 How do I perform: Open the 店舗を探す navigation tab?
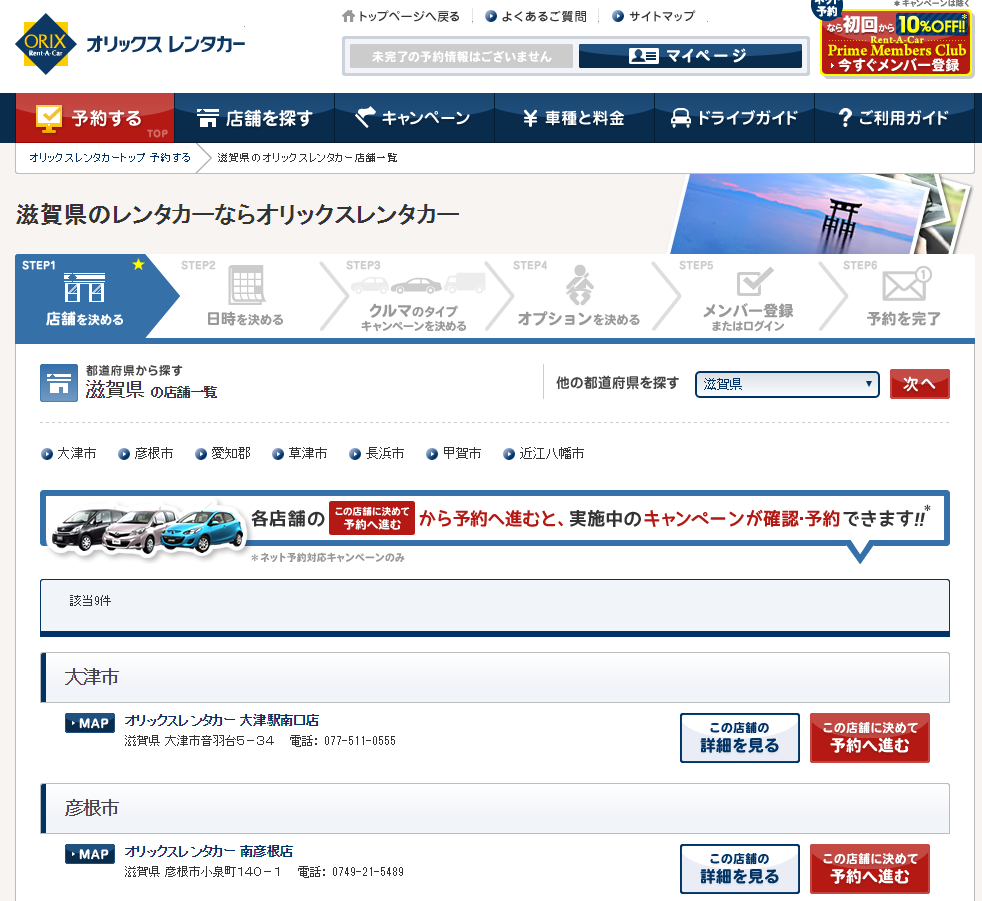(255, 118)
